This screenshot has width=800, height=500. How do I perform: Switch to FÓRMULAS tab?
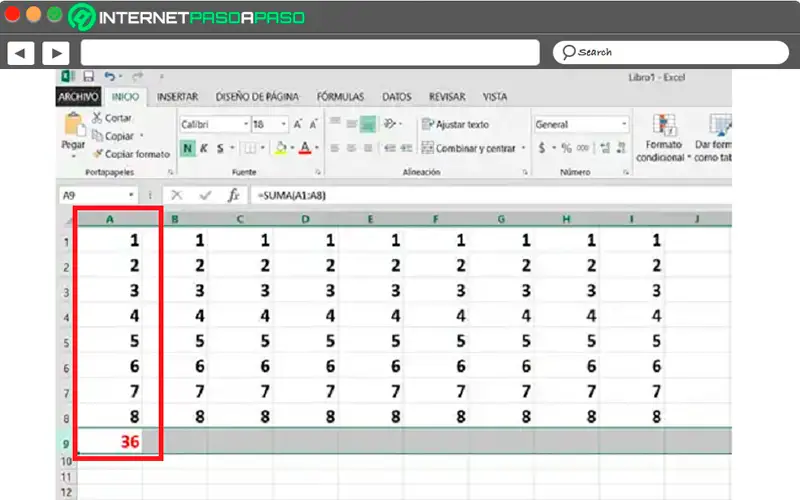click(340, 96)
